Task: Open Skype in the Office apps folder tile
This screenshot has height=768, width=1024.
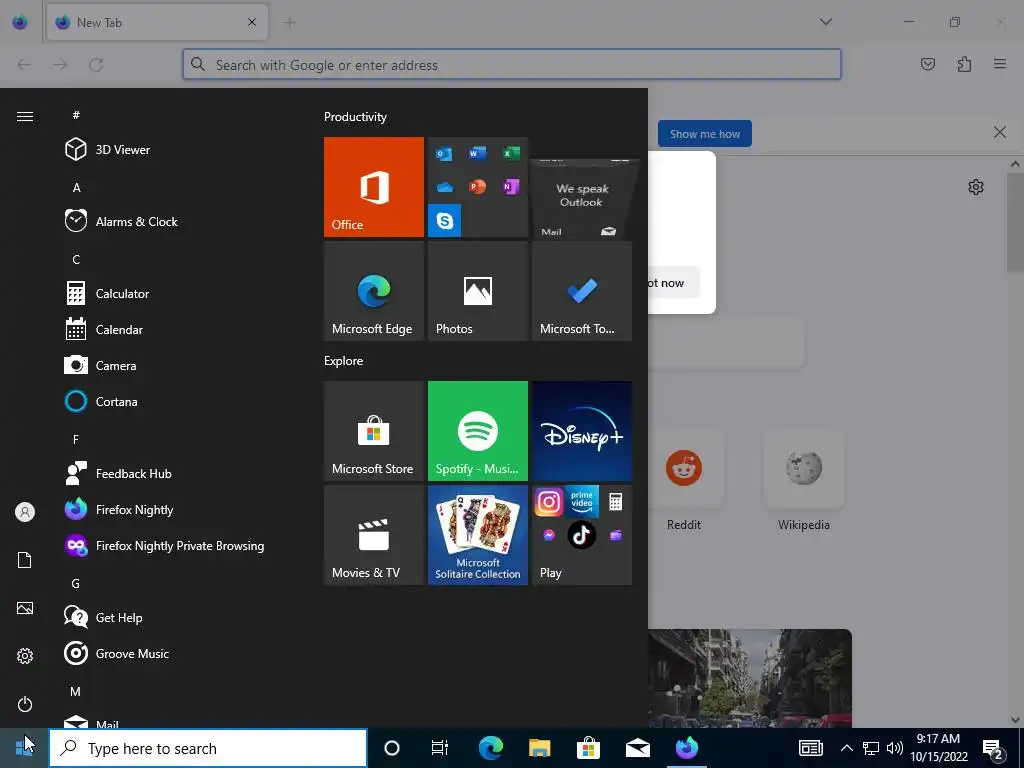Action: click(x=445, y=221)
